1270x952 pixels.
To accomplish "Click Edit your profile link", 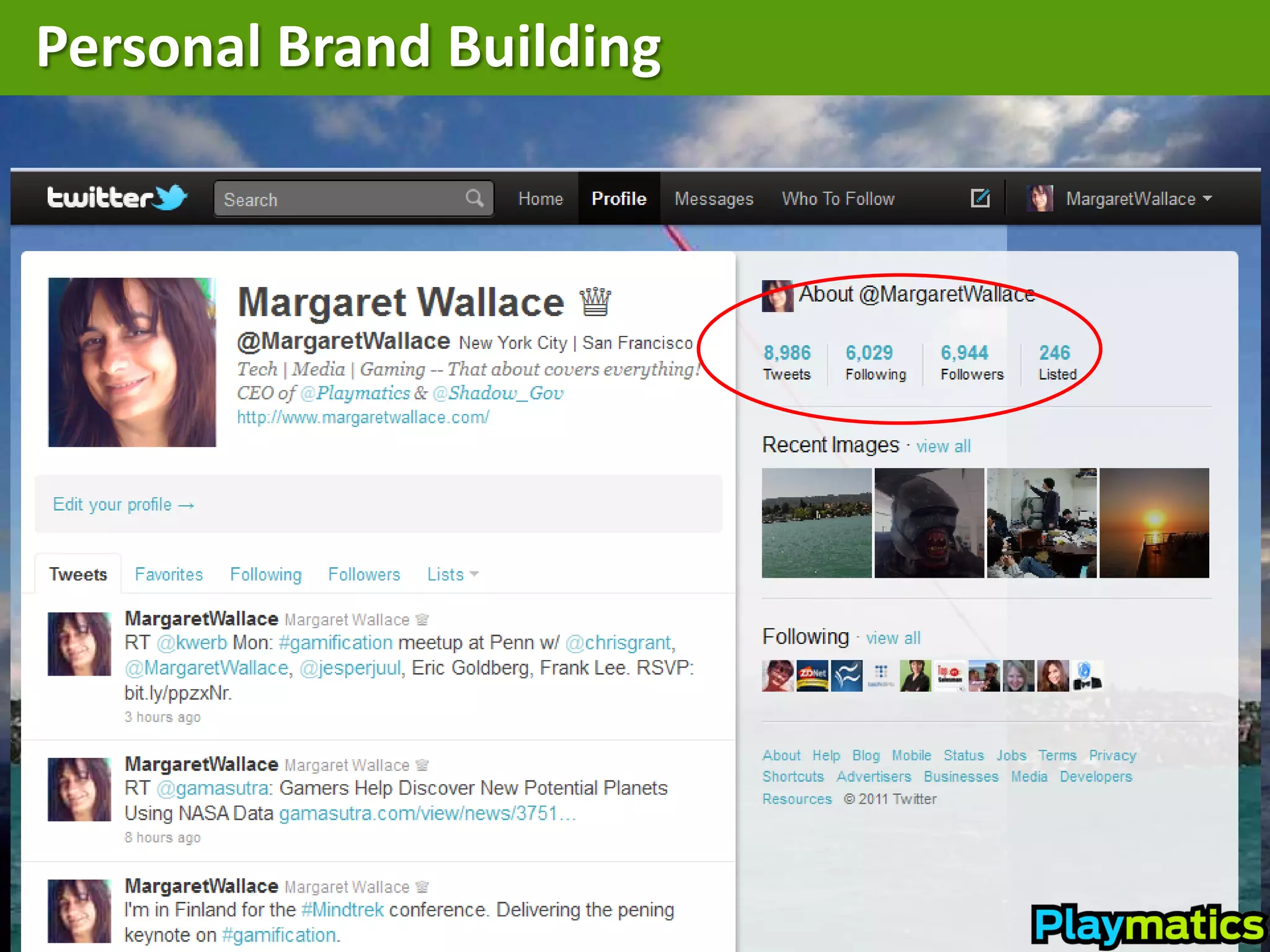I will click(124, 505).
